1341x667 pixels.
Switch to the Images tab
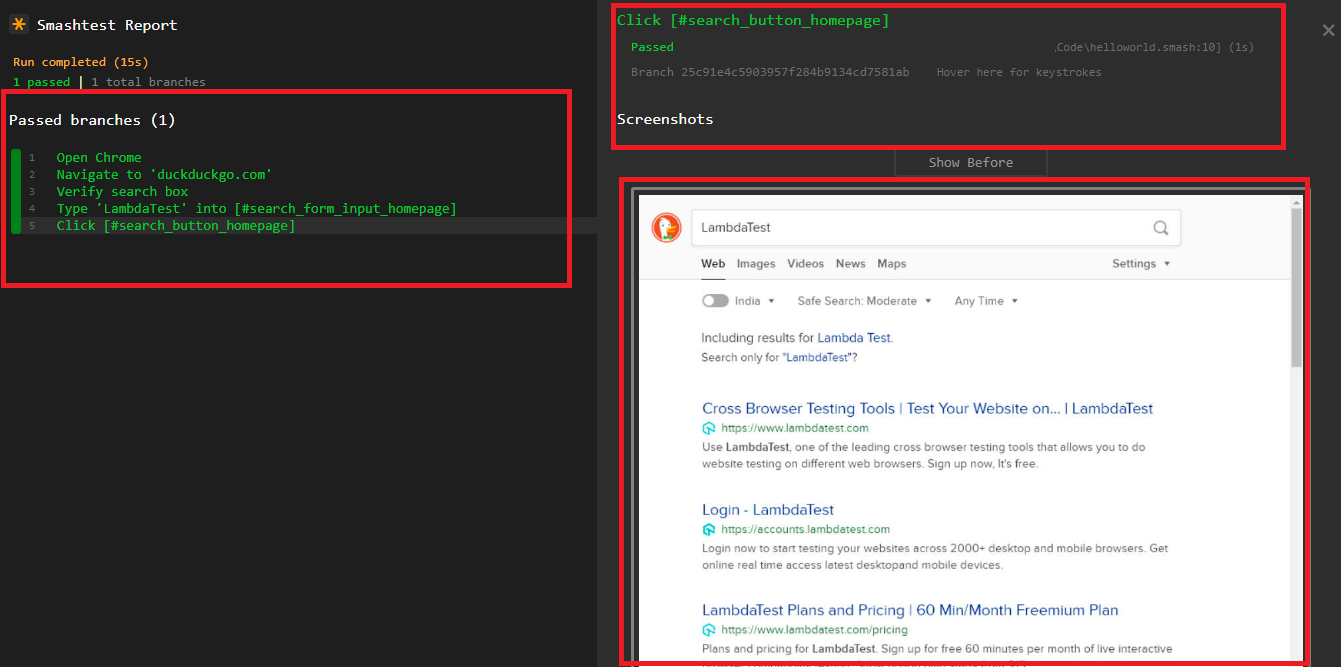[756, 264]
